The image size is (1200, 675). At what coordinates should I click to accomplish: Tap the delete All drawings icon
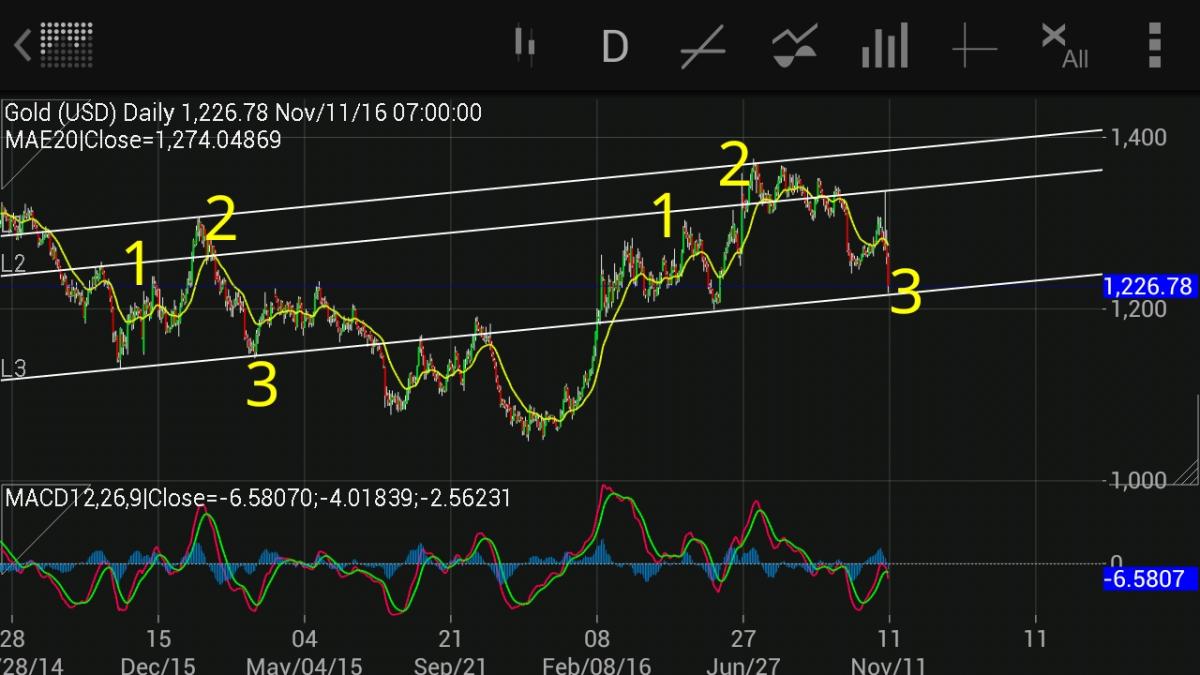[1063, 46]
